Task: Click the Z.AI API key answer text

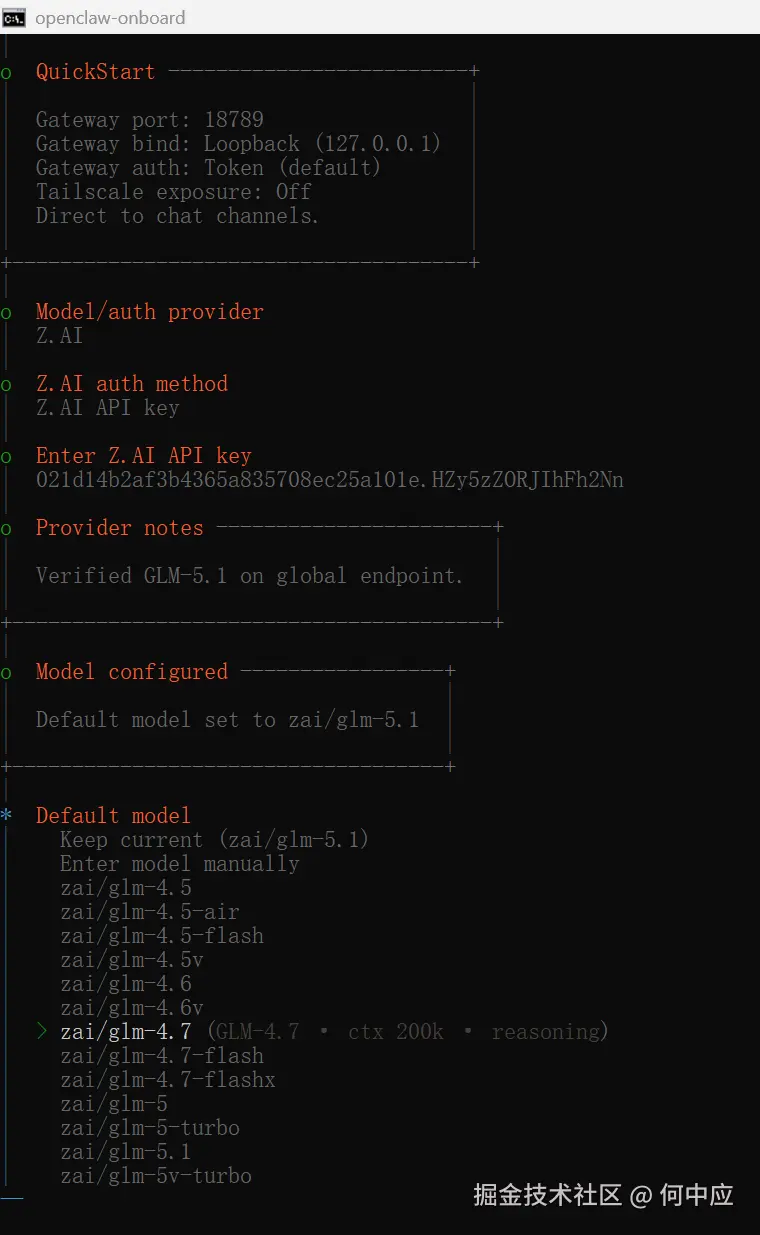Action: tap(107, 408)
